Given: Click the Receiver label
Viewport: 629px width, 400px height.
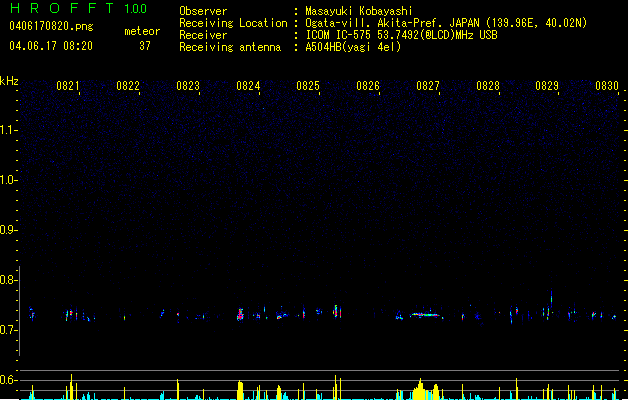Looking at the screenshot, I should (203, 35).
